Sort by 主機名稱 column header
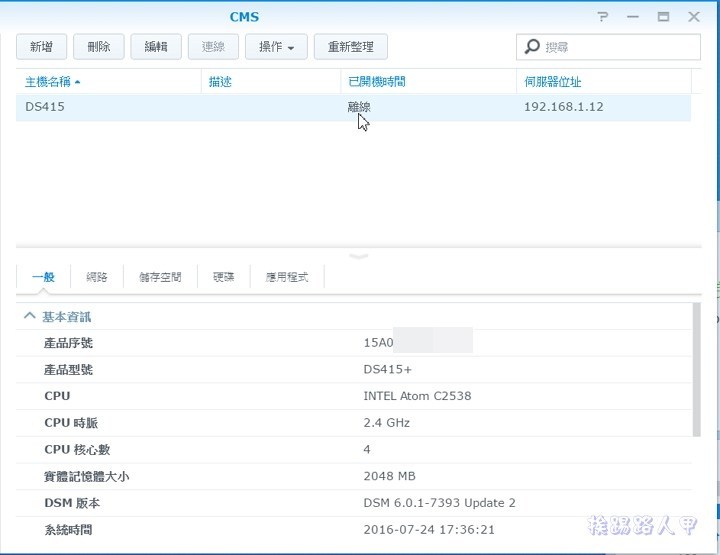This screenshot has width=720, height=555. point(53,82)
